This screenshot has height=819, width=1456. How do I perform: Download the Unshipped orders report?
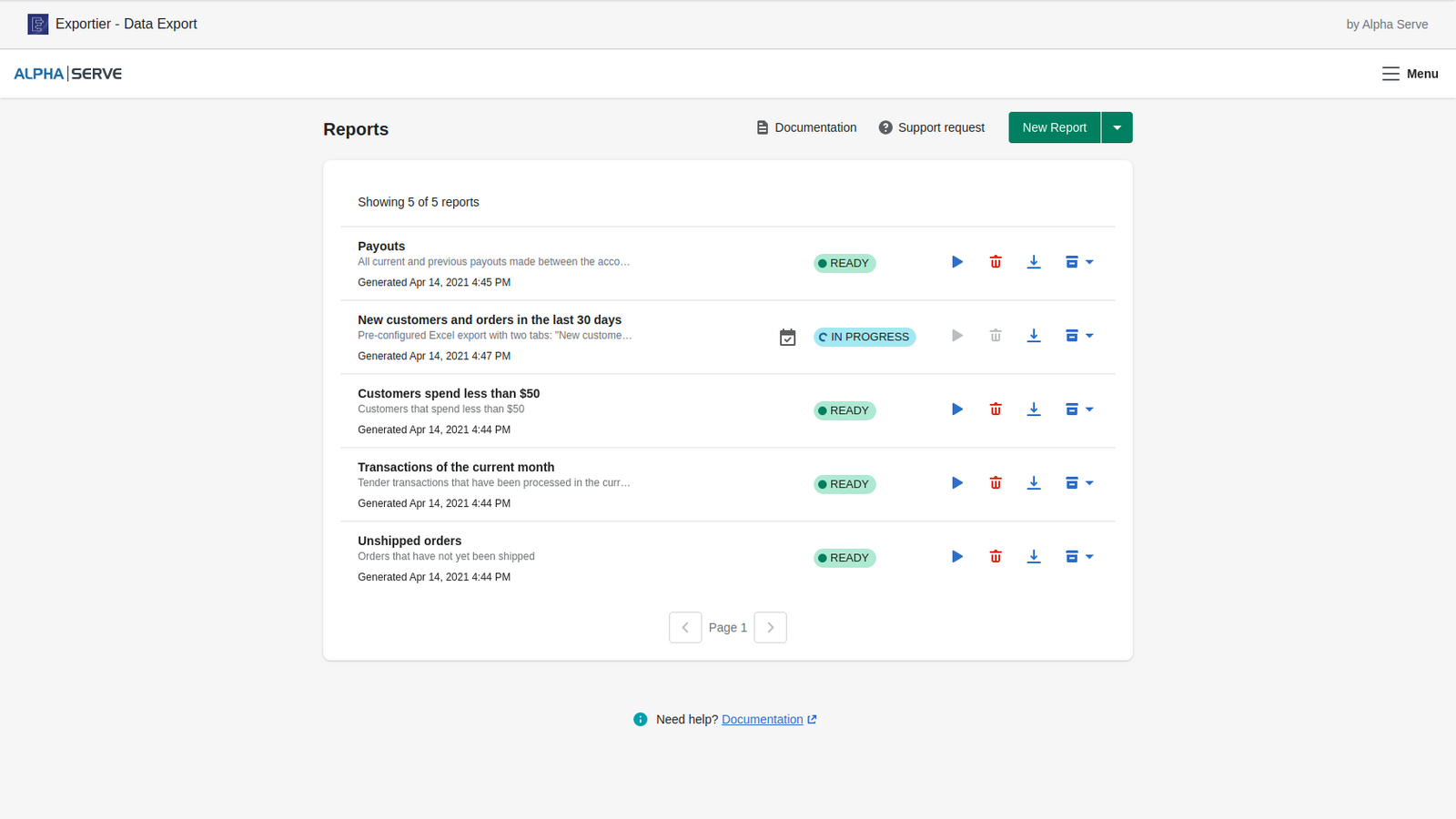[x=1034, y=557]
